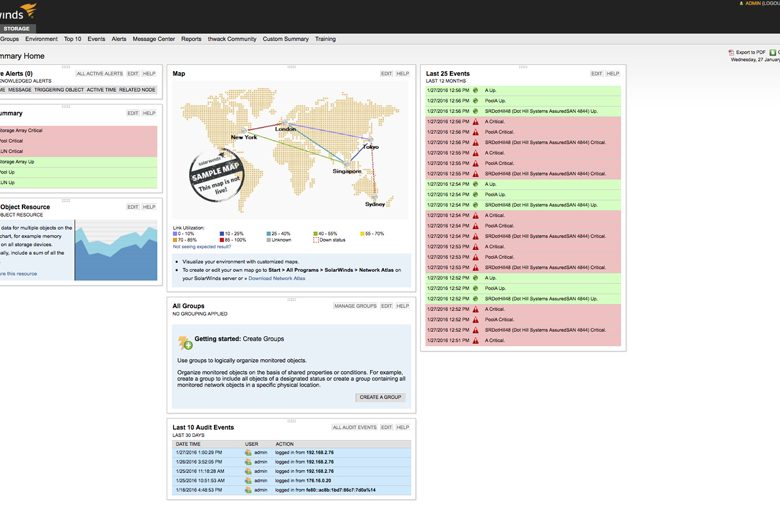This screenshot has width=780, height=508.
Task: Click green Up icon on 12:52 PM A Up event
Action: click(x=475, y=278)
